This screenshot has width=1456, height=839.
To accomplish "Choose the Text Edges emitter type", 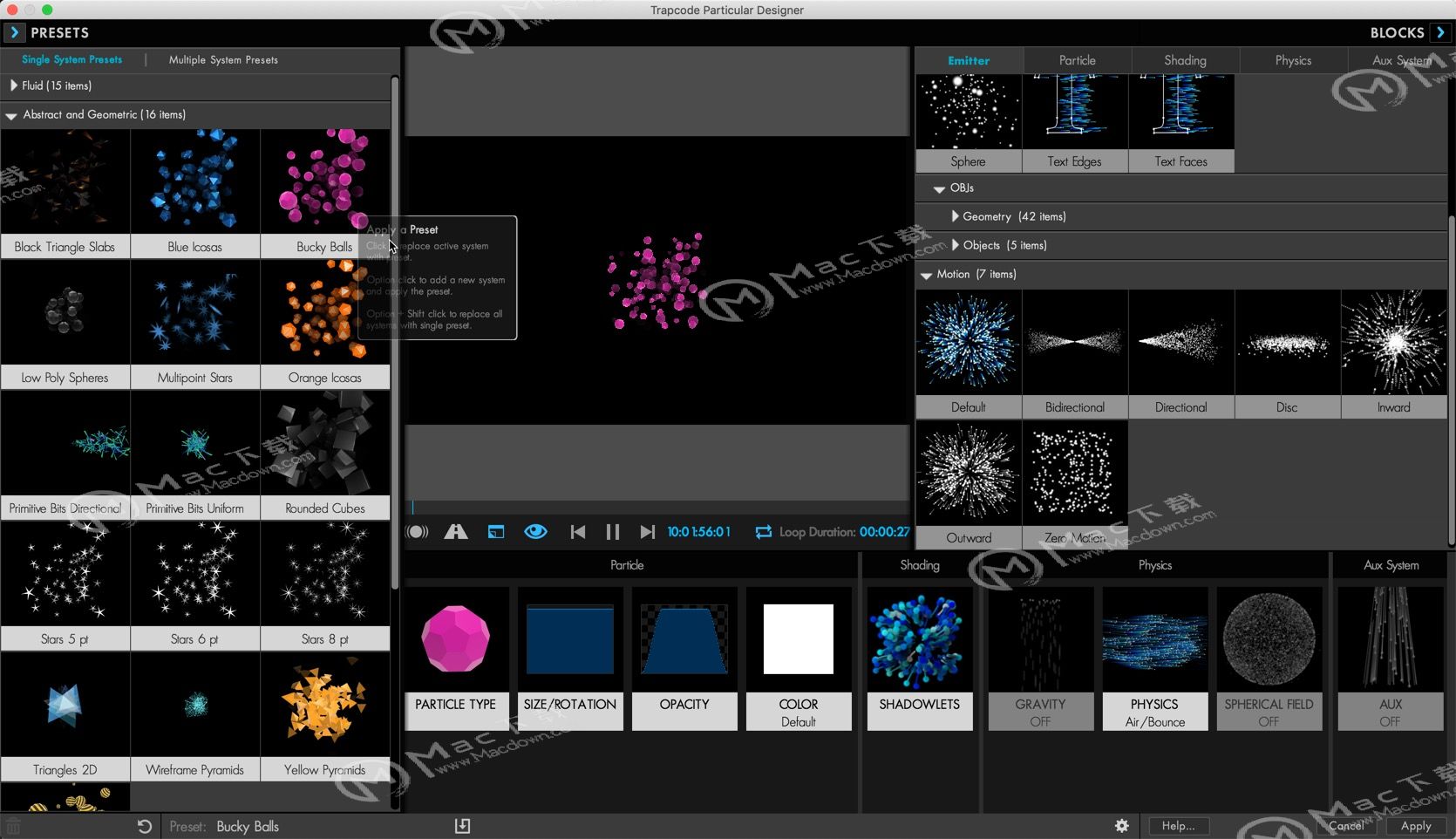I will pyautogui.click(x=1075, y=123).
